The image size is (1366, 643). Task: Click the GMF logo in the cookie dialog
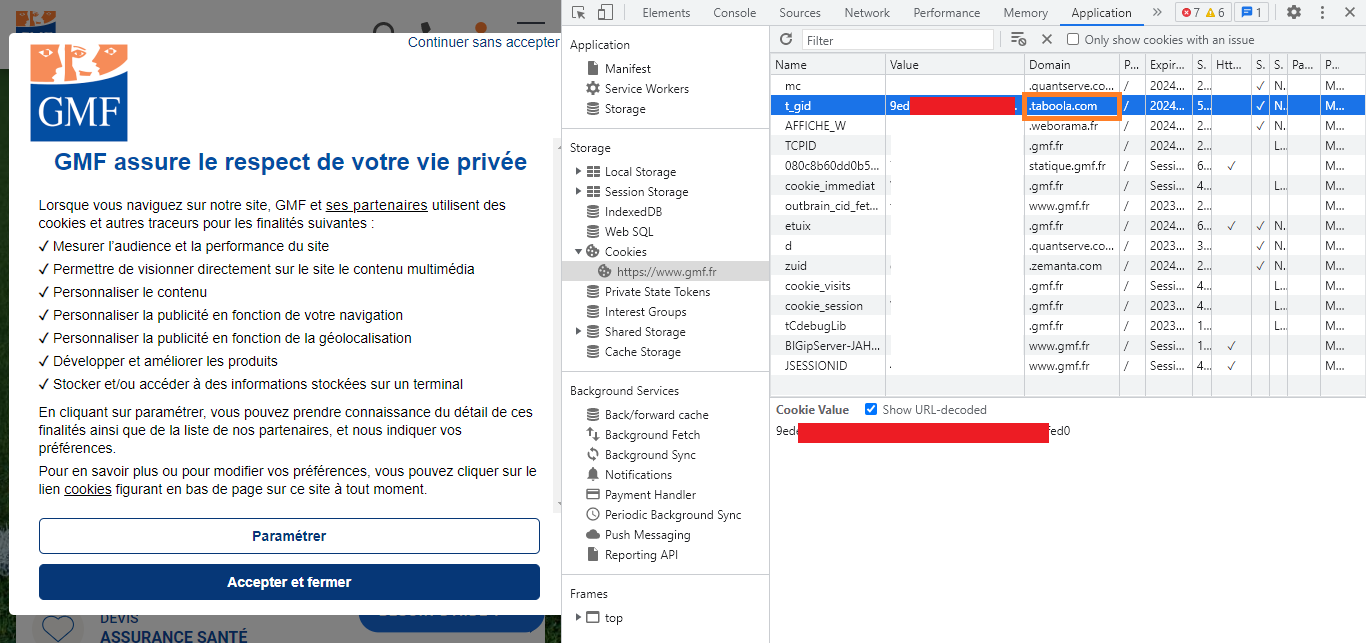click(x=78, y=92)
